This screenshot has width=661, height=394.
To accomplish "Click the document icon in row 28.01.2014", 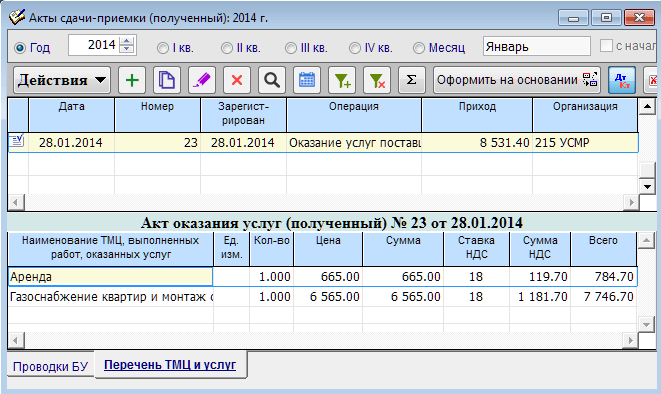I will [x=17, y=141].
